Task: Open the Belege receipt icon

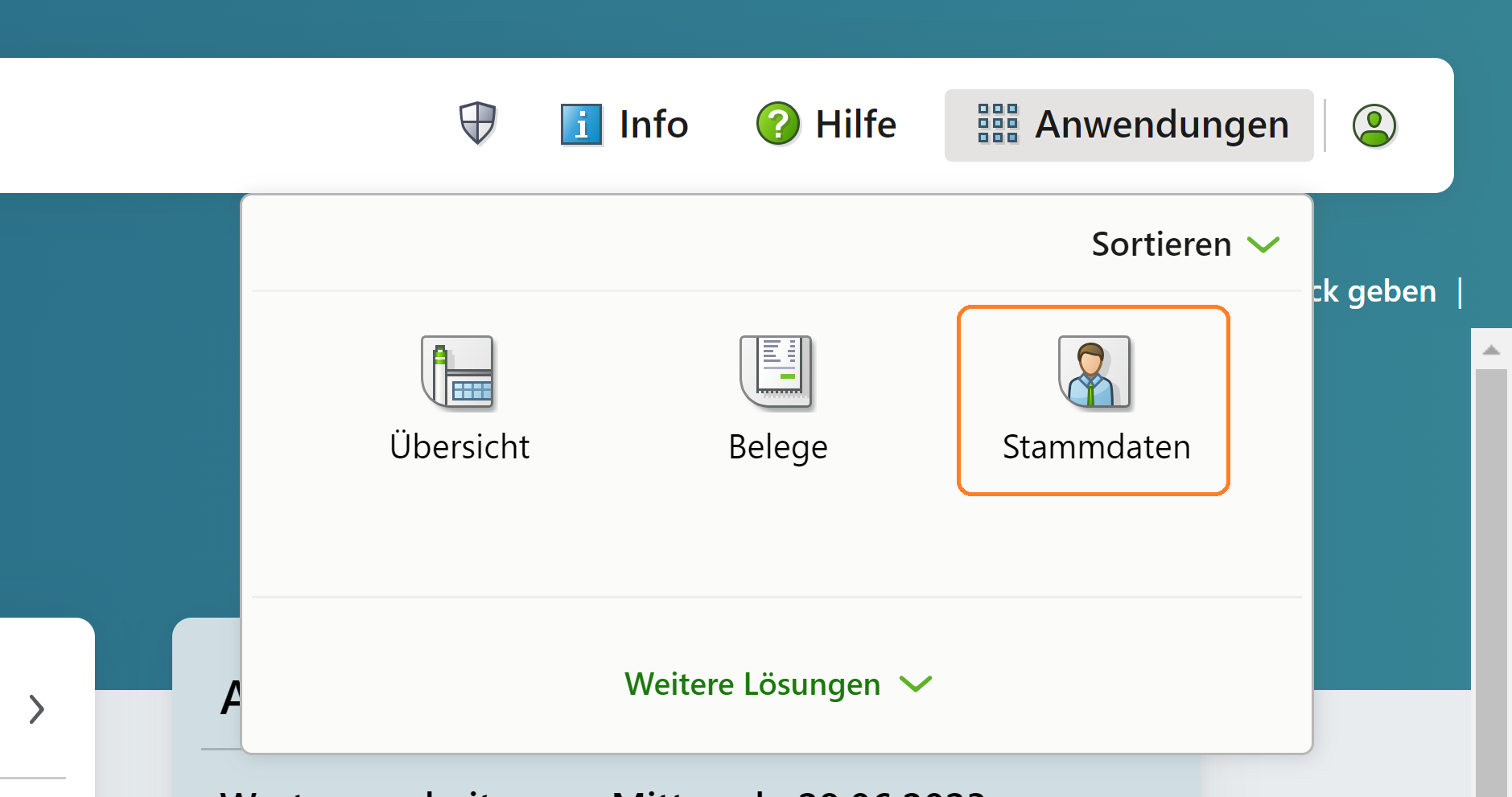Action: point(777,372)
